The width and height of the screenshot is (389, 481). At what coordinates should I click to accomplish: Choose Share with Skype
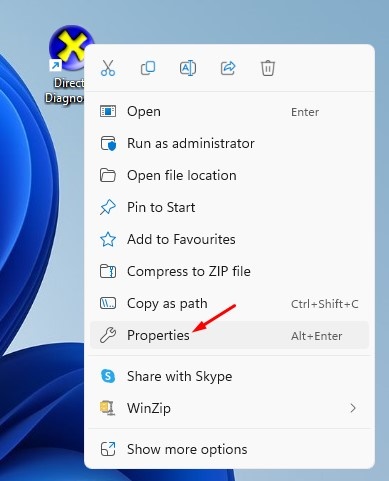(x=229, y=376)
